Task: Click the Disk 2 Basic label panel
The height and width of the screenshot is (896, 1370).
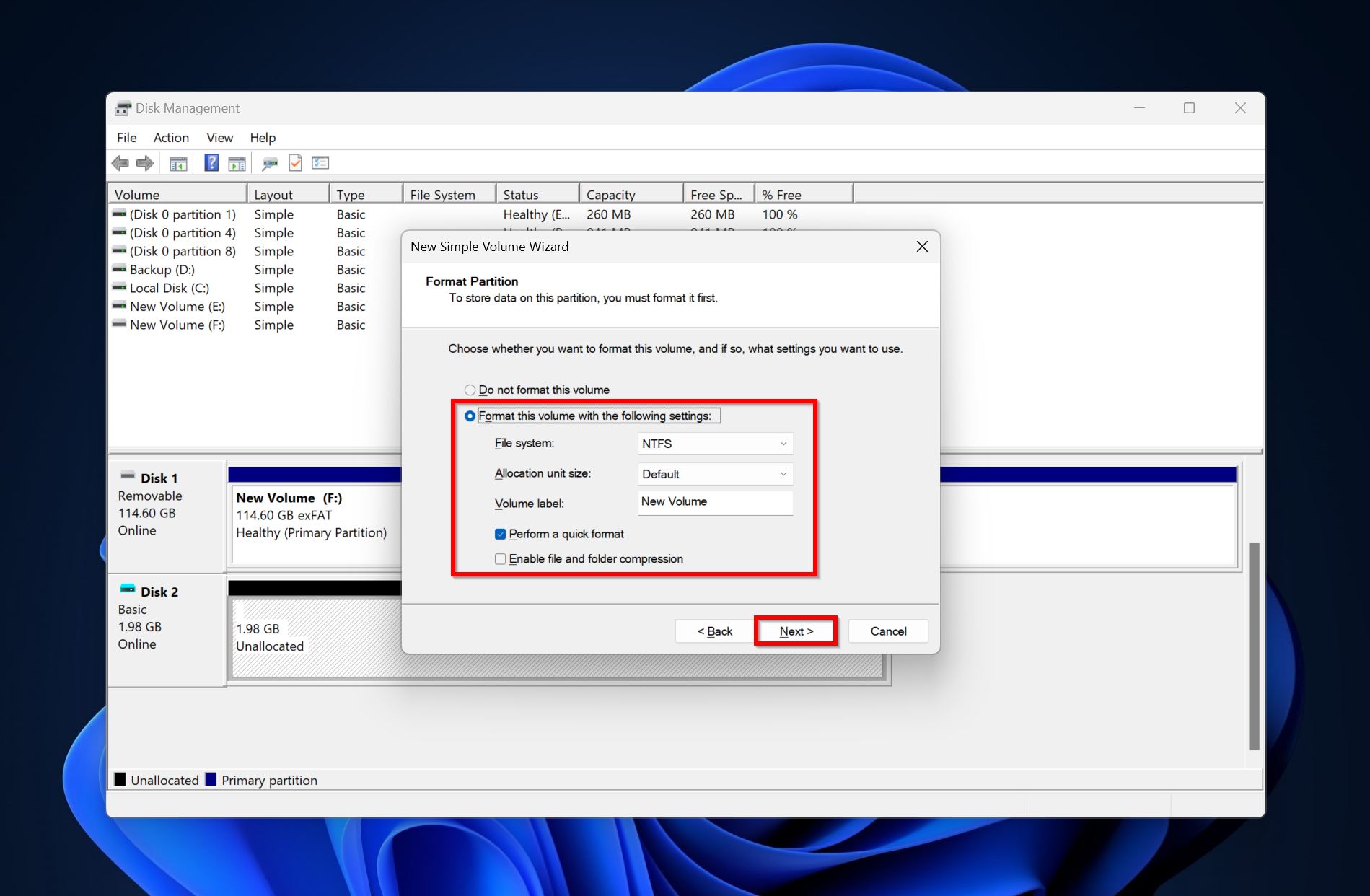Action: point(167,629)
